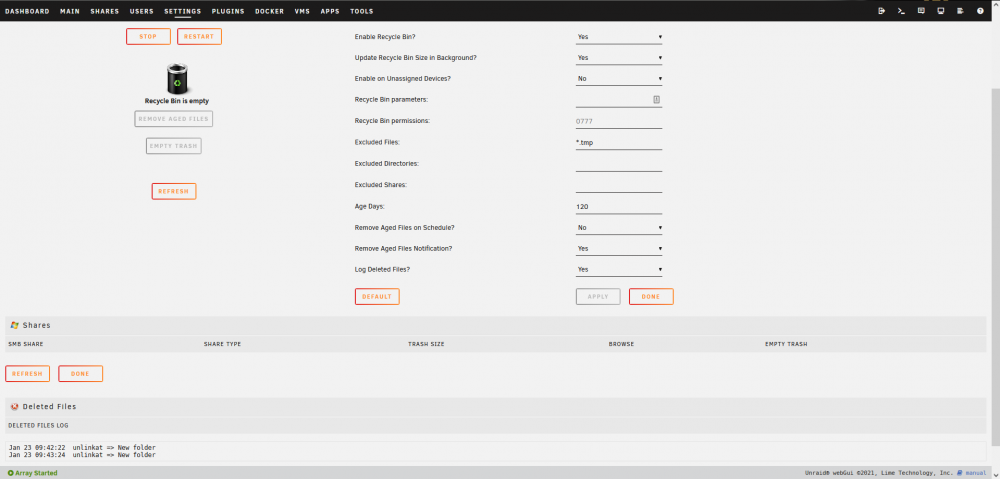Open the Docker menu tab

point(269,11)
